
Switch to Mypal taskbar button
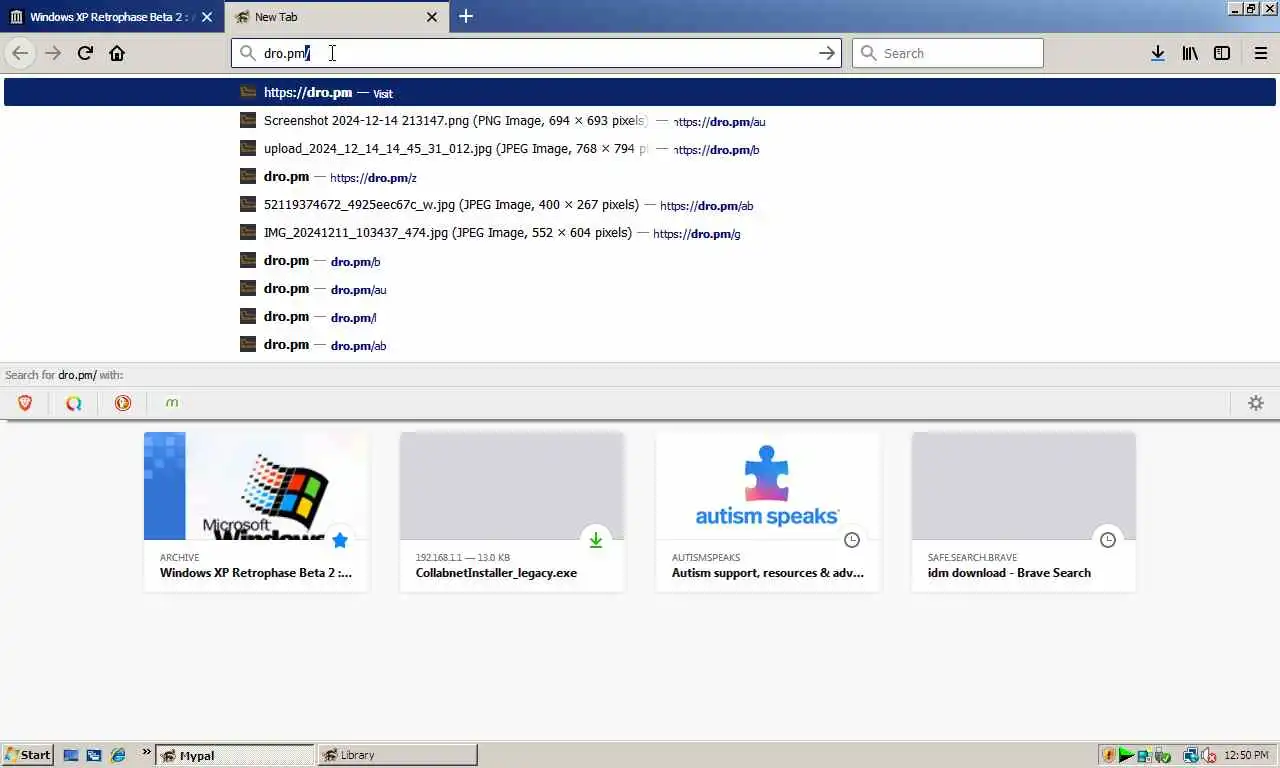click(234, 755)
